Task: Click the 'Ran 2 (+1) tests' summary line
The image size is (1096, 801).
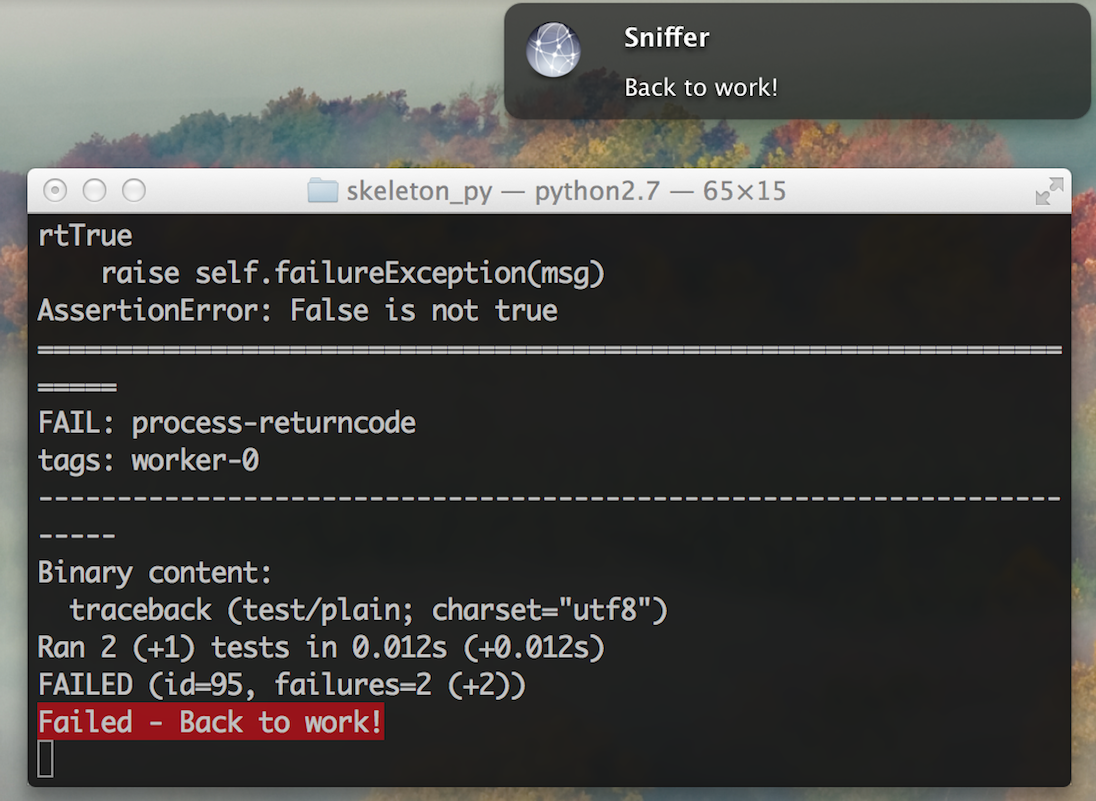Action: (x=321, y=647)
